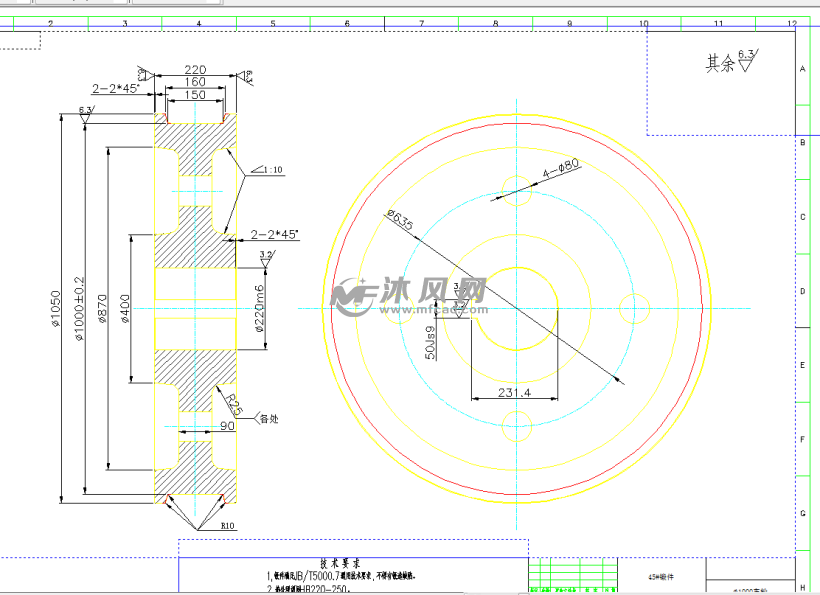Select the ø1000±0.2 dimension label
The height and width of the screenshot is (595, 820).
pos(80,308)
